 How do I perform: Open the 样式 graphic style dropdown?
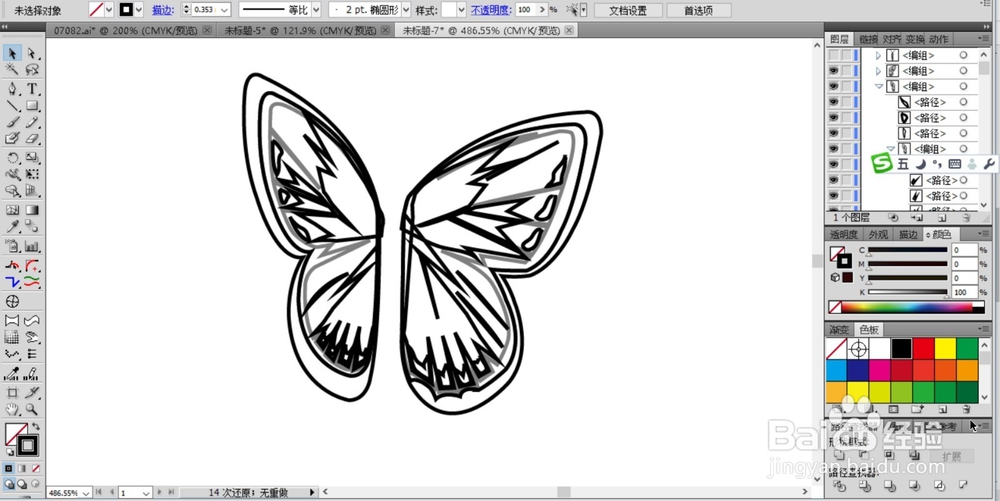point(462,10)
